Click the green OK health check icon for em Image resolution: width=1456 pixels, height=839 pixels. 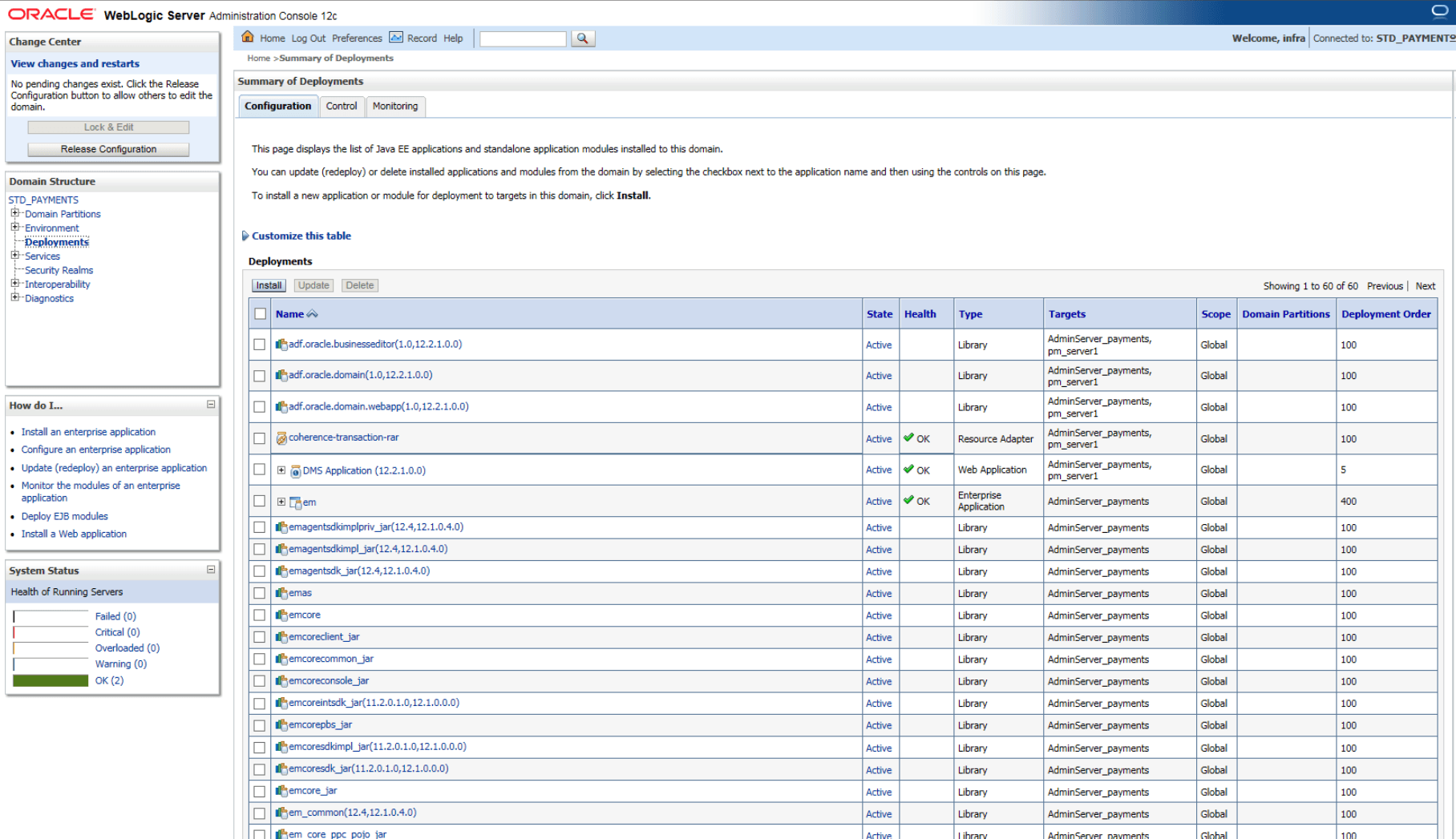click(907, 500)
